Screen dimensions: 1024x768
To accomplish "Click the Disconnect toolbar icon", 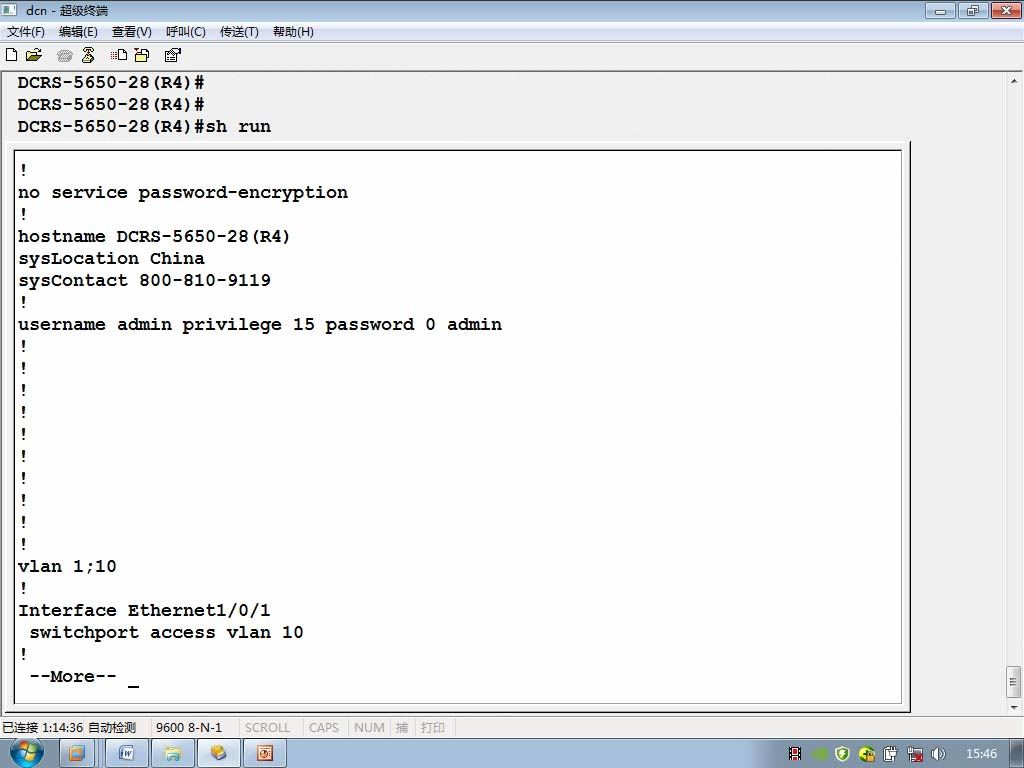I will (88, 55).
